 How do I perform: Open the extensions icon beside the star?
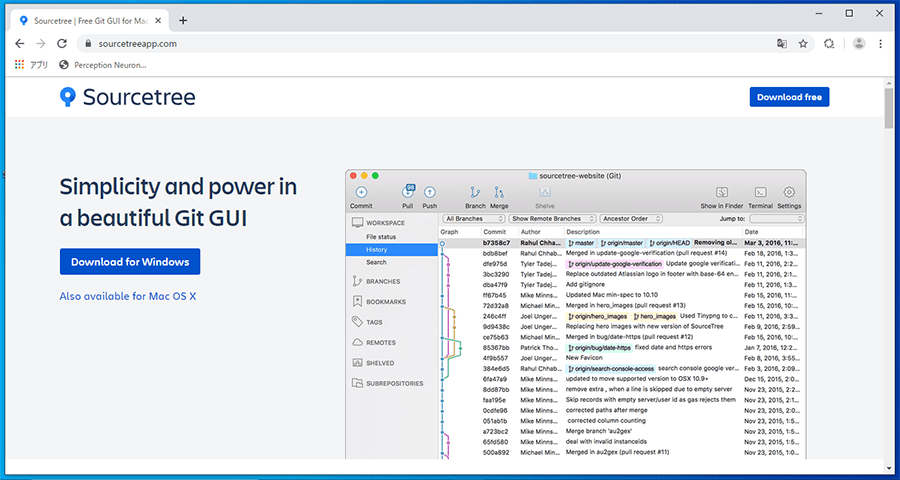(x=829, y=44)
